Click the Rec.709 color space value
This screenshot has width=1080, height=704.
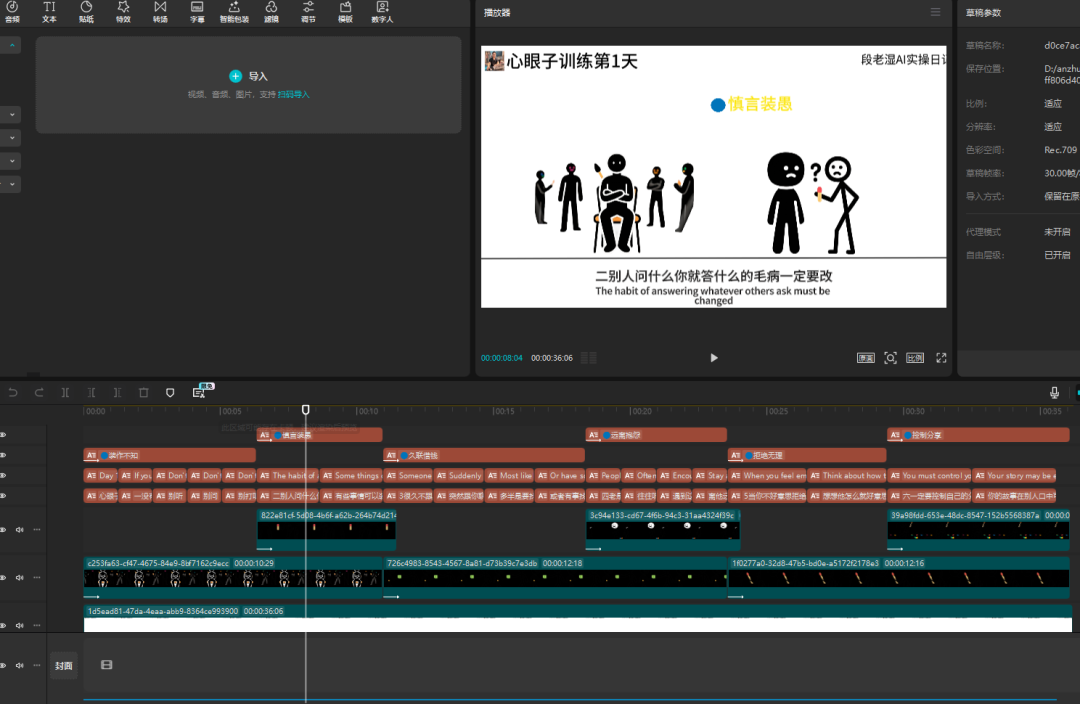click(x=1060, y=150)
